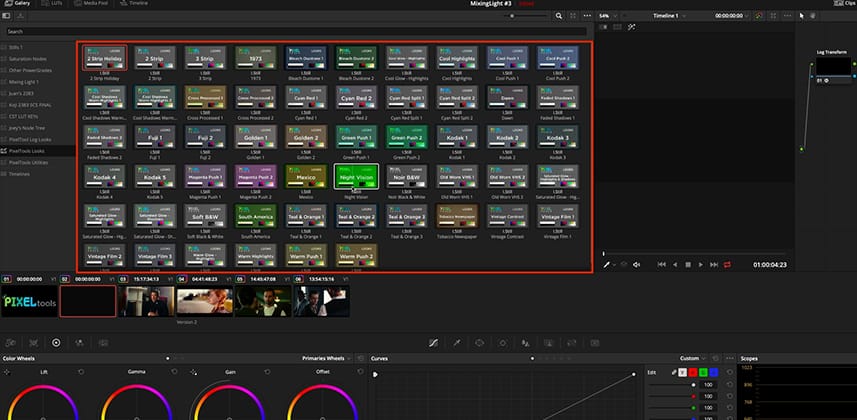Open the viewer three-dot options menu
857x420 pixels.
pyautogui.click(x=787, y=16)
